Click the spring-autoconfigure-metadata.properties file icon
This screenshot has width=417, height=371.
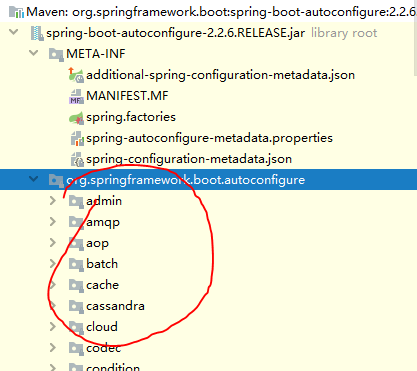(x=77, y=138)
